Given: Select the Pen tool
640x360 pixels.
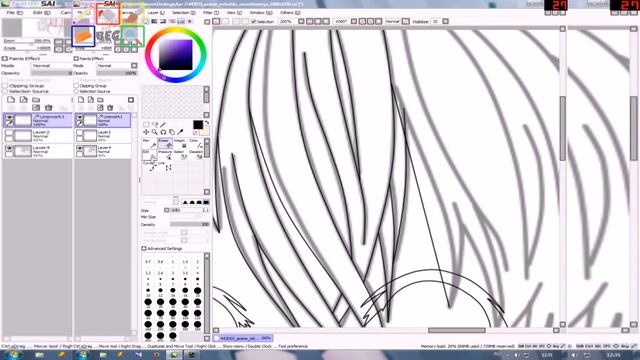Looking at the screenshot, I should tap(149, 143).
